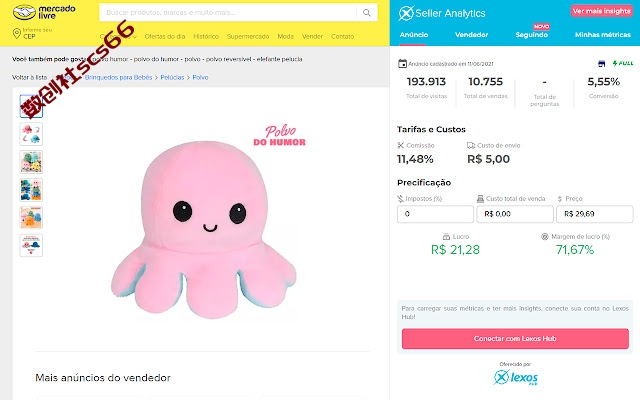
Task: Click the search magnifier icon
Action: coord(367,13)
